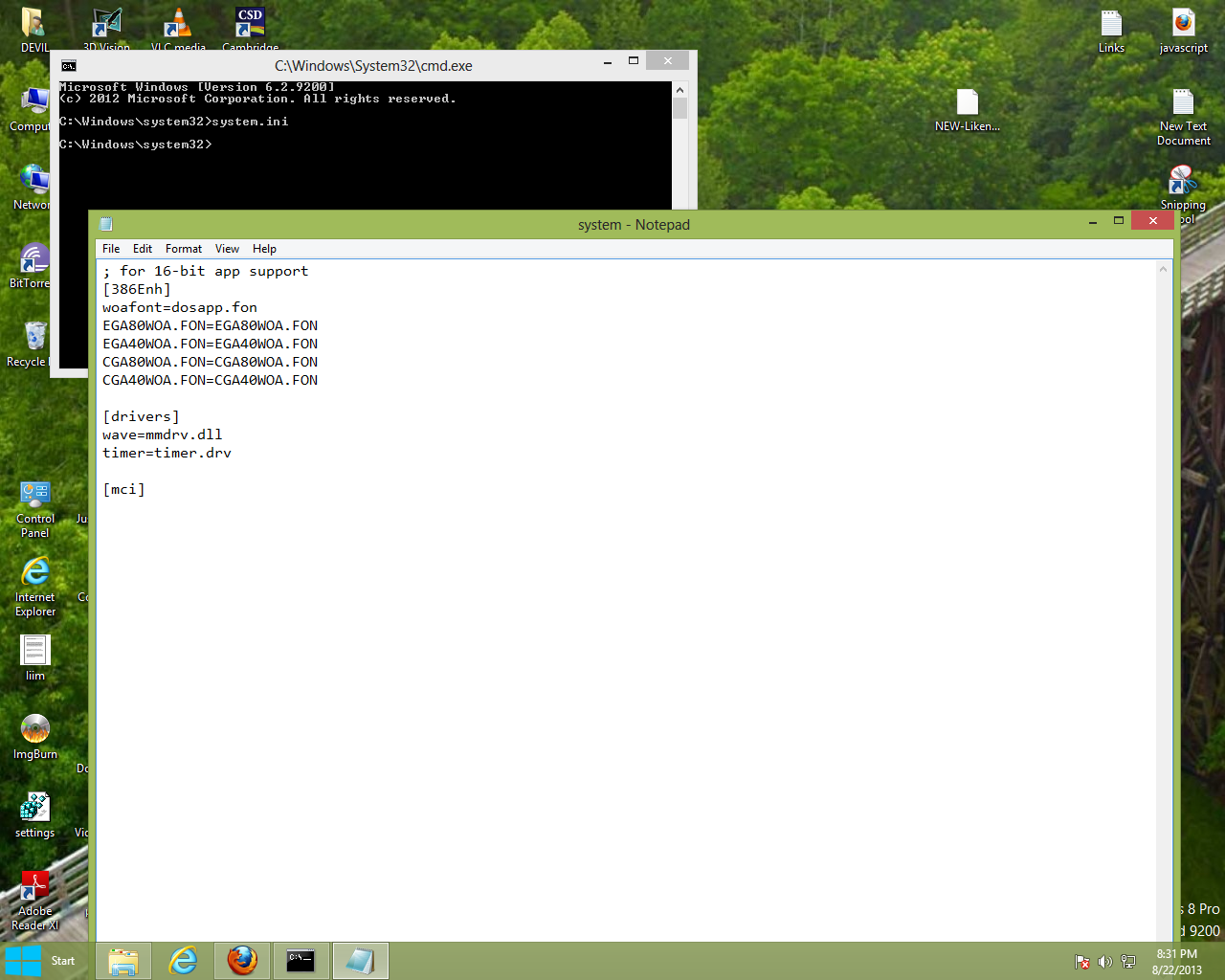Open the Help menu in Notepad
1225x980 pixels.
[264, 249]
